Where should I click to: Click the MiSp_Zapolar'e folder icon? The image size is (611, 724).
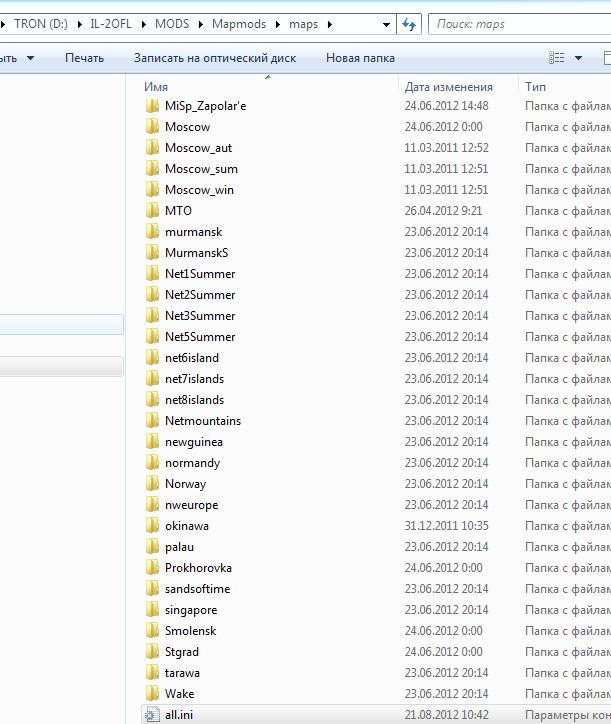(x=152, y=106)
